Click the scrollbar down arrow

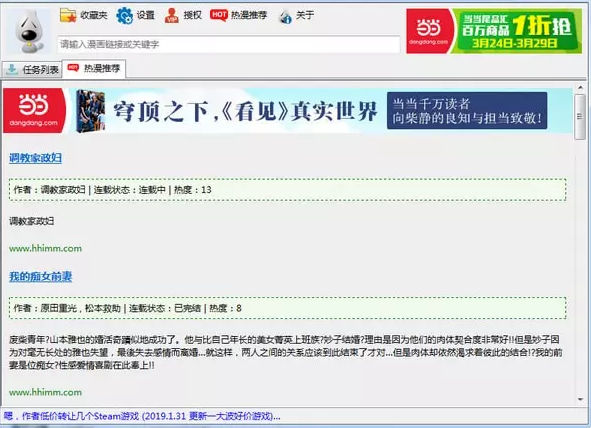[580, 399]
